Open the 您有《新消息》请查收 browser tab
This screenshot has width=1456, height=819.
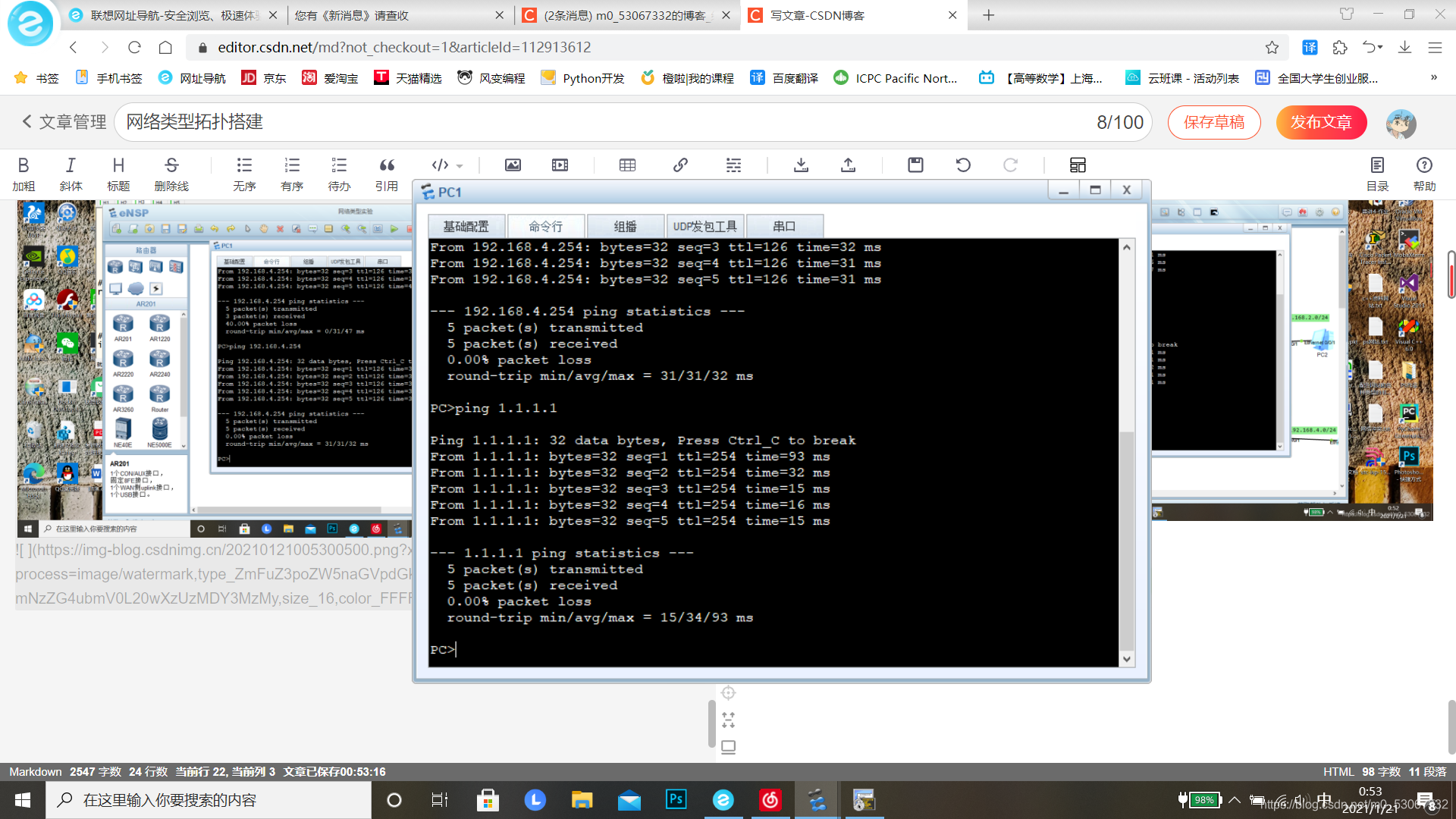(x=397, y=15)
